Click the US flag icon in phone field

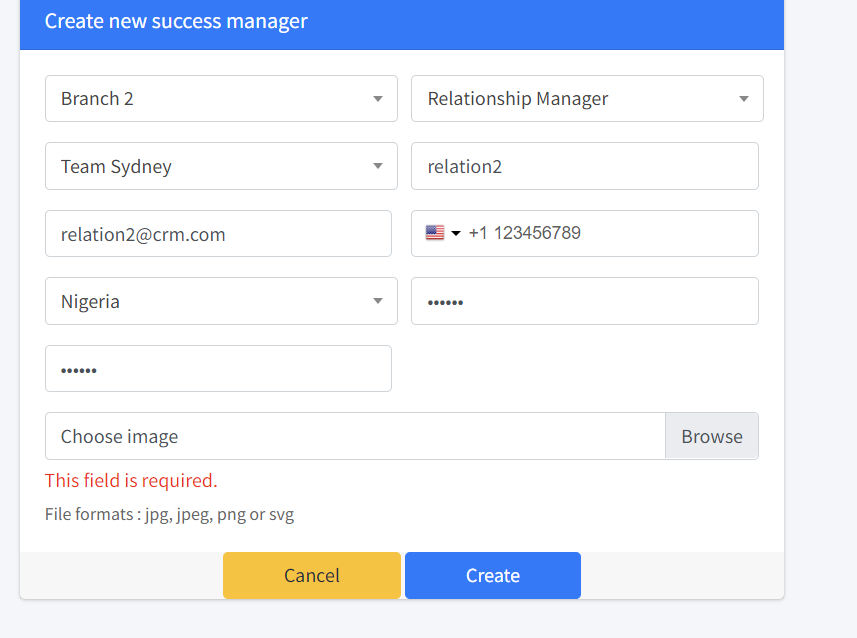click(435, 233)
